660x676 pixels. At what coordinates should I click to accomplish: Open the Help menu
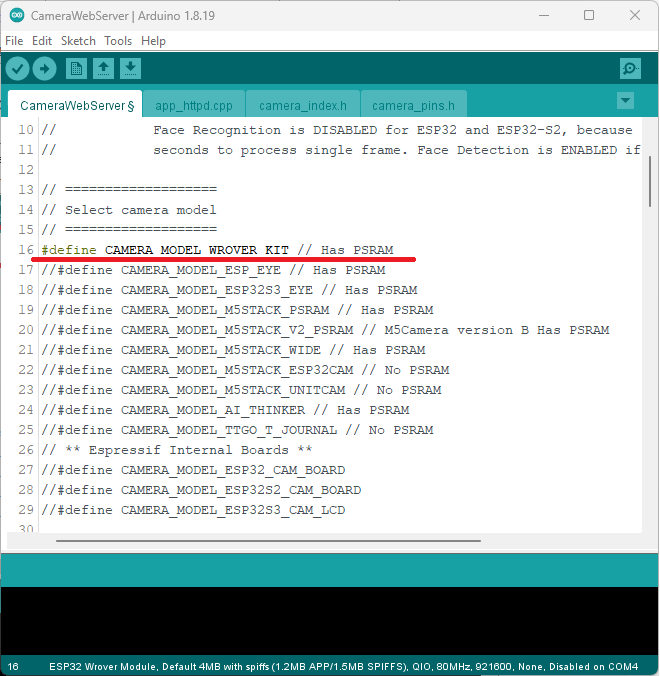(x=153, y=41)
